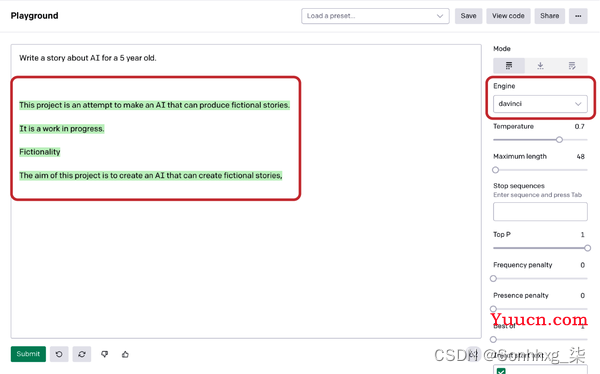Click the thumbs down feedback icon
Screen dimensions: 600x374
click(x=104, y=354)
